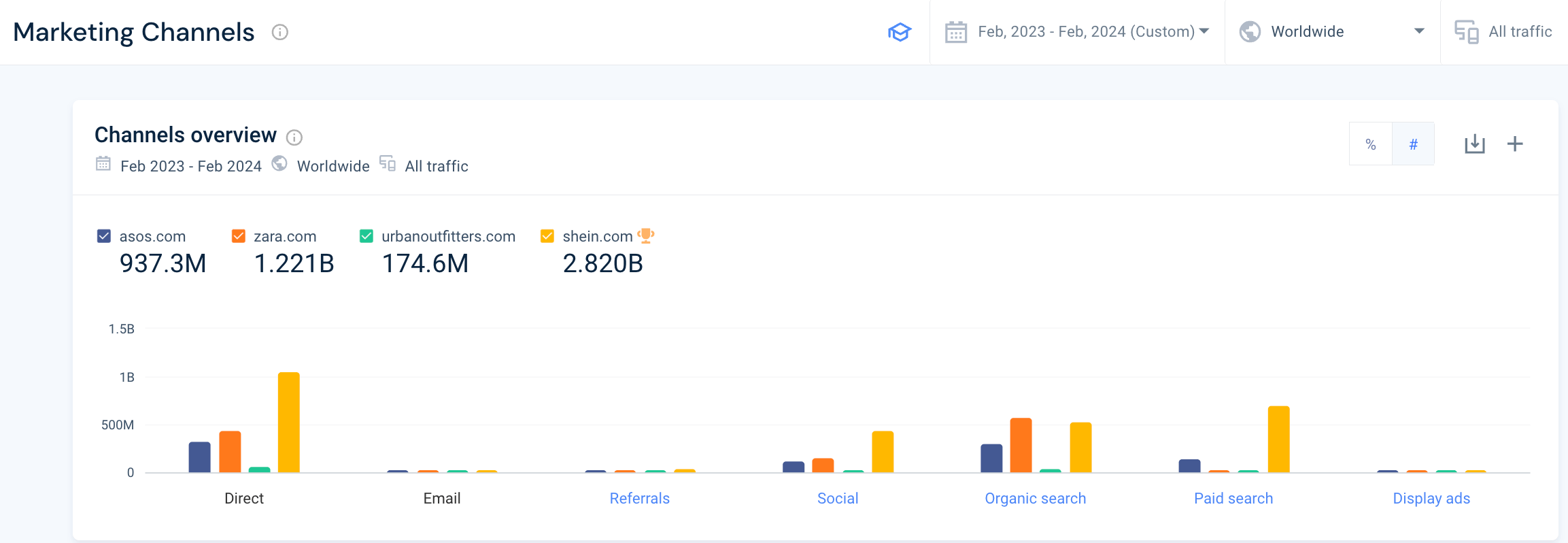Open the Social channel link
1568x543 pixels.
(x=838, y=498)
